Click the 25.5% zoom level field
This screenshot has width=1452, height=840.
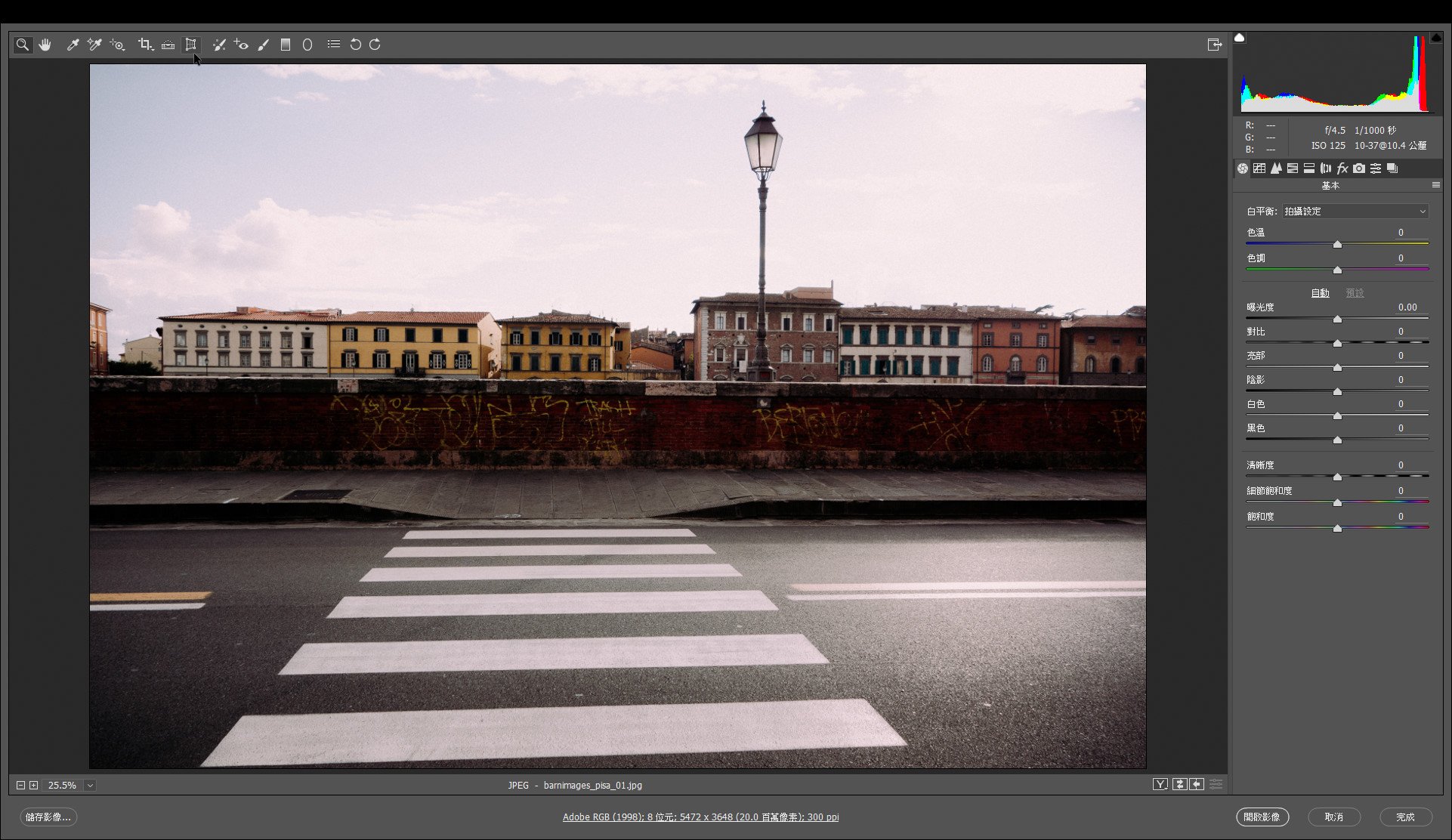(62, 786)
